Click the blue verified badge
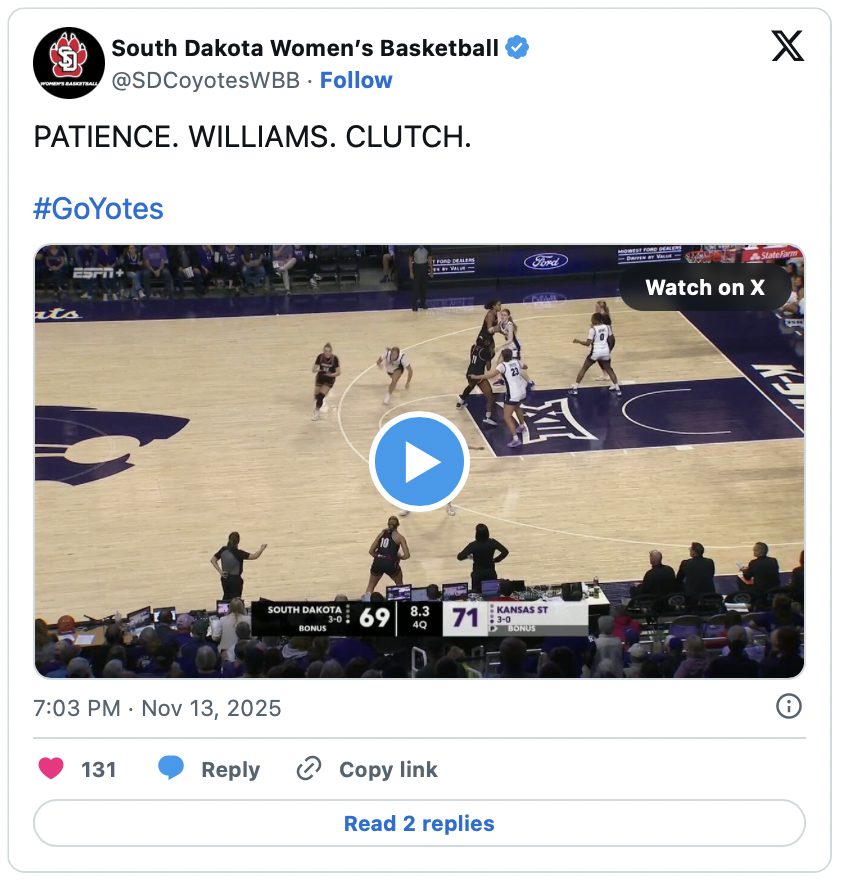The image size is (844, 886). click(517, 47)
